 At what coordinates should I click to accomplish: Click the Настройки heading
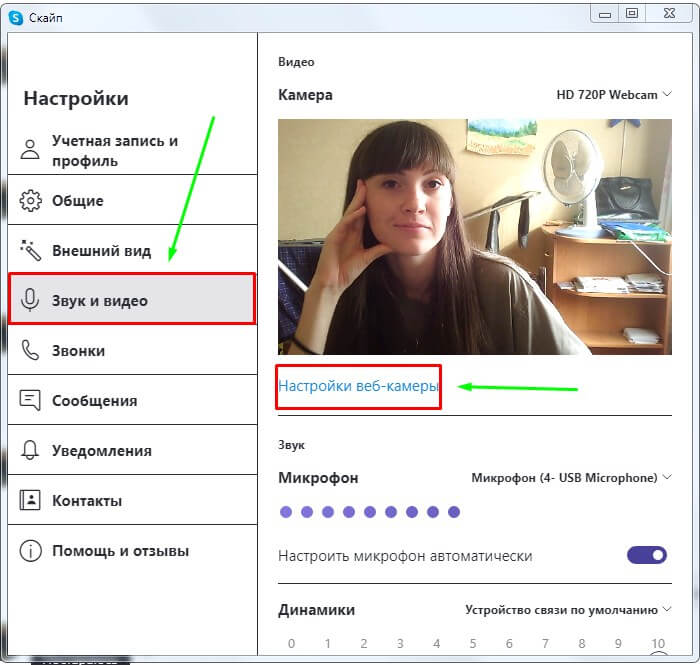pyautogui.click(x=76, y=98)
